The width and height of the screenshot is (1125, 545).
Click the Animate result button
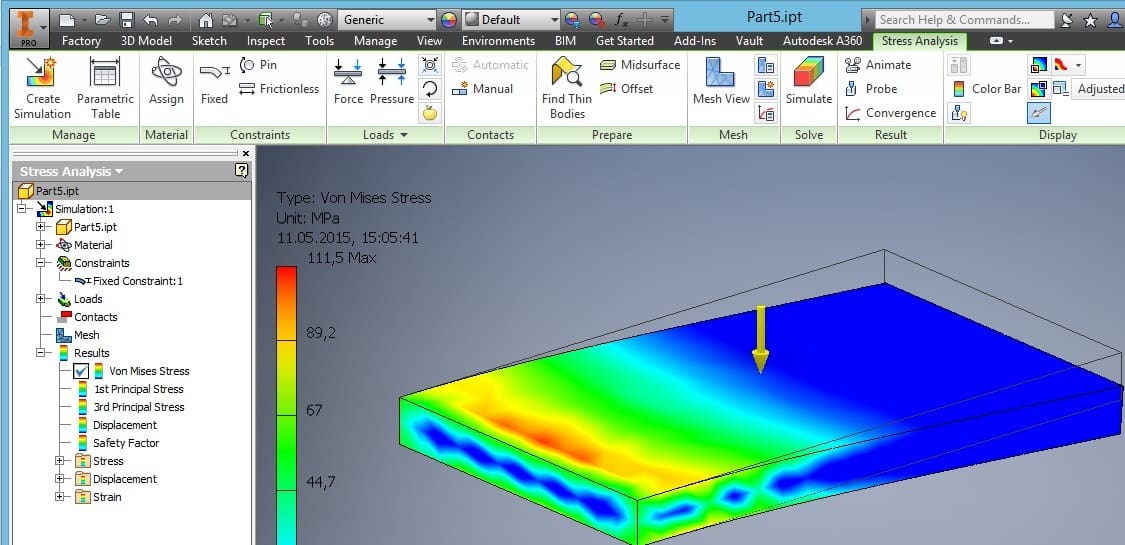878,65
